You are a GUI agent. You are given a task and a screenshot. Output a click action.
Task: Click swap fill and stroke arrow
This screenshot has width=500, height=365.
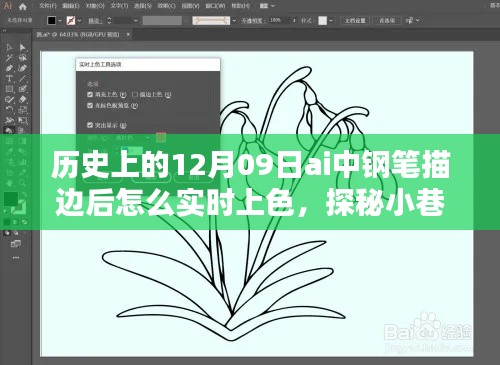pyautogui.click(x=24, y=194)
